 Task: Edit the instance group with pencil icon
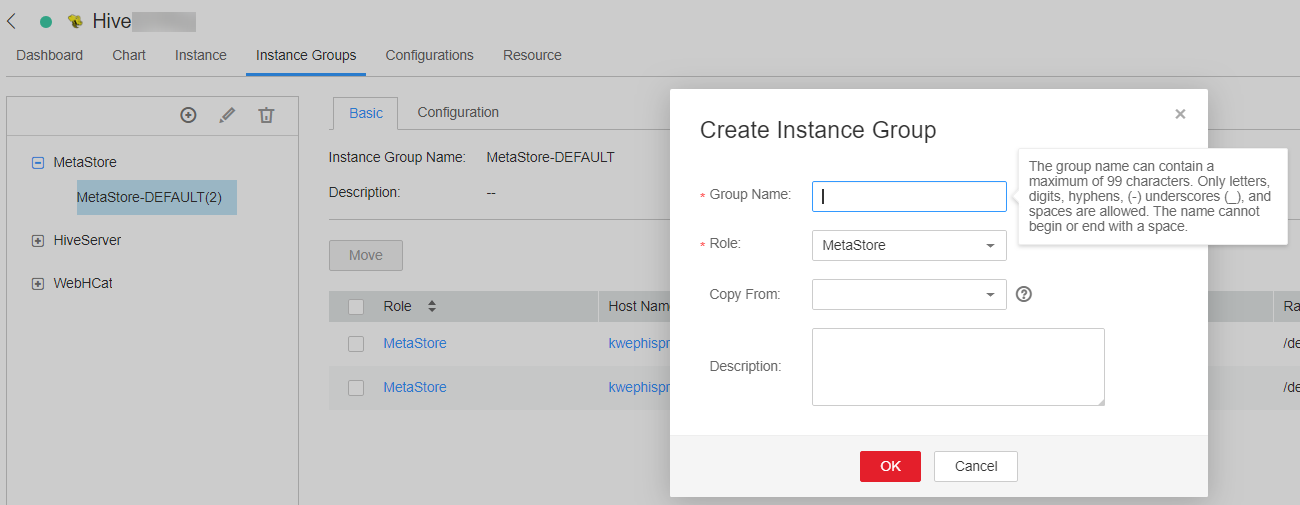pos(227,115)
